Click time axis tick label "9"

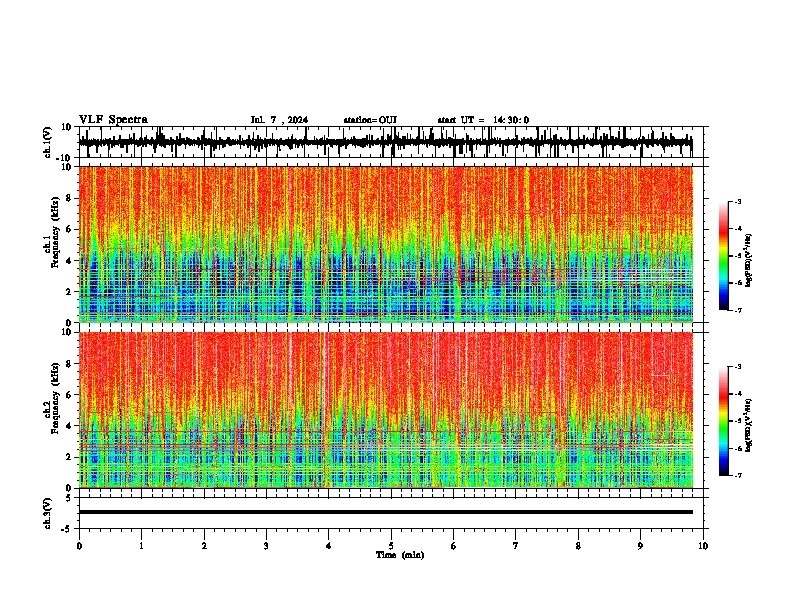(x=640, y=545)
